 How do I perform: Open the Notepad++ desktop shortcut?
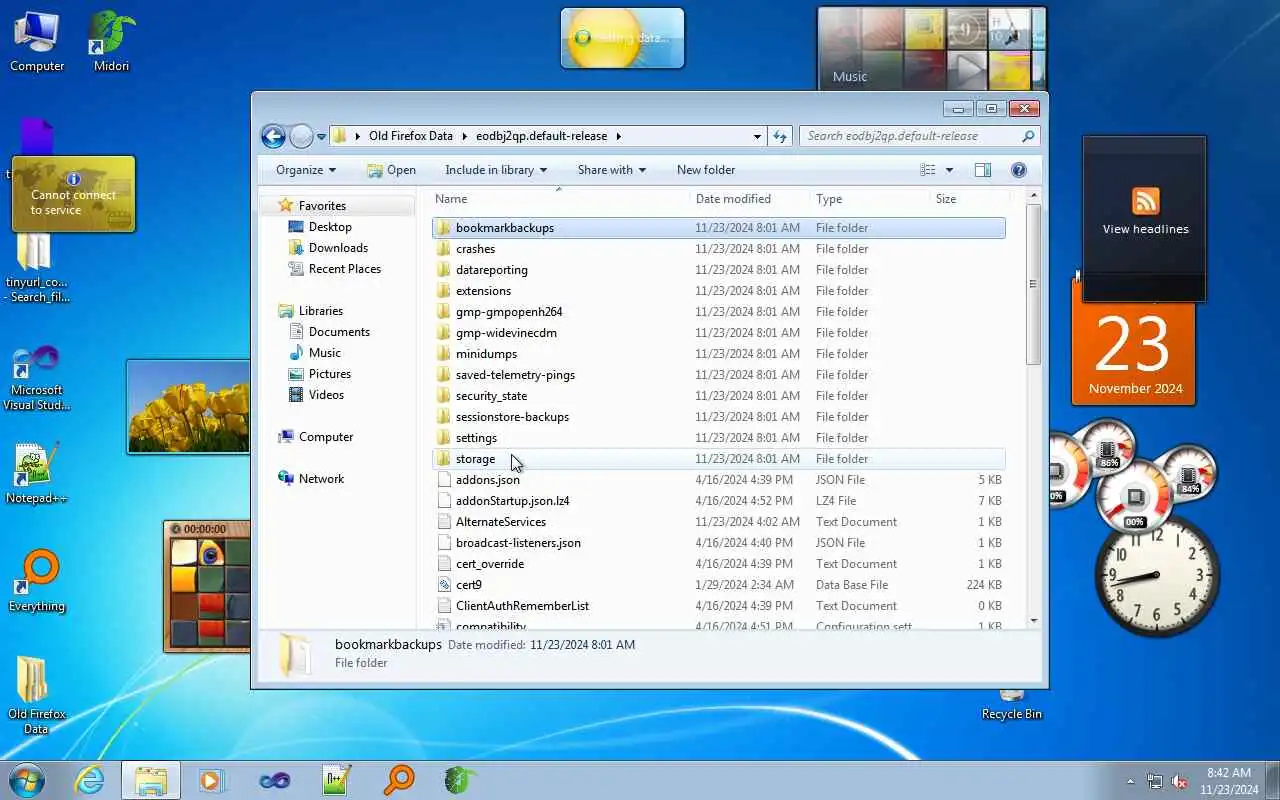pos(37,473)
